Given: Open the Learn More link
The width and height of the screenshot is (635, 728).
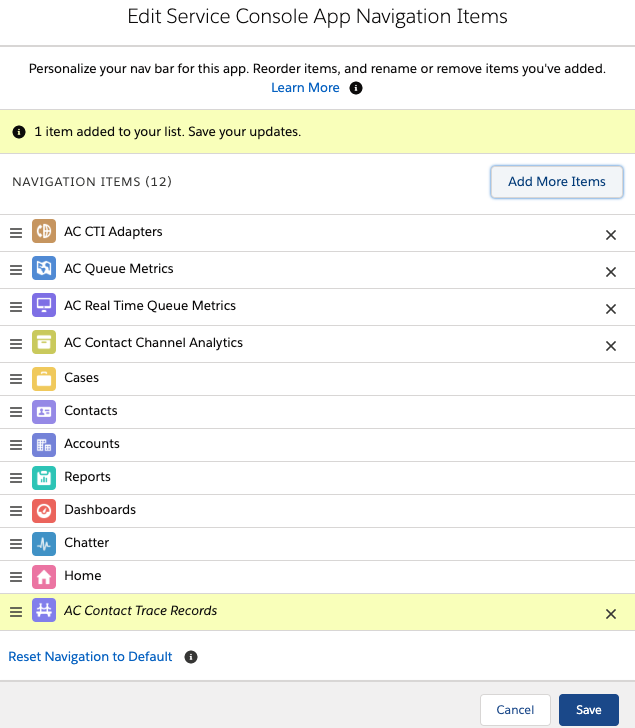Looking at the screenshot, I should [305, 88].
